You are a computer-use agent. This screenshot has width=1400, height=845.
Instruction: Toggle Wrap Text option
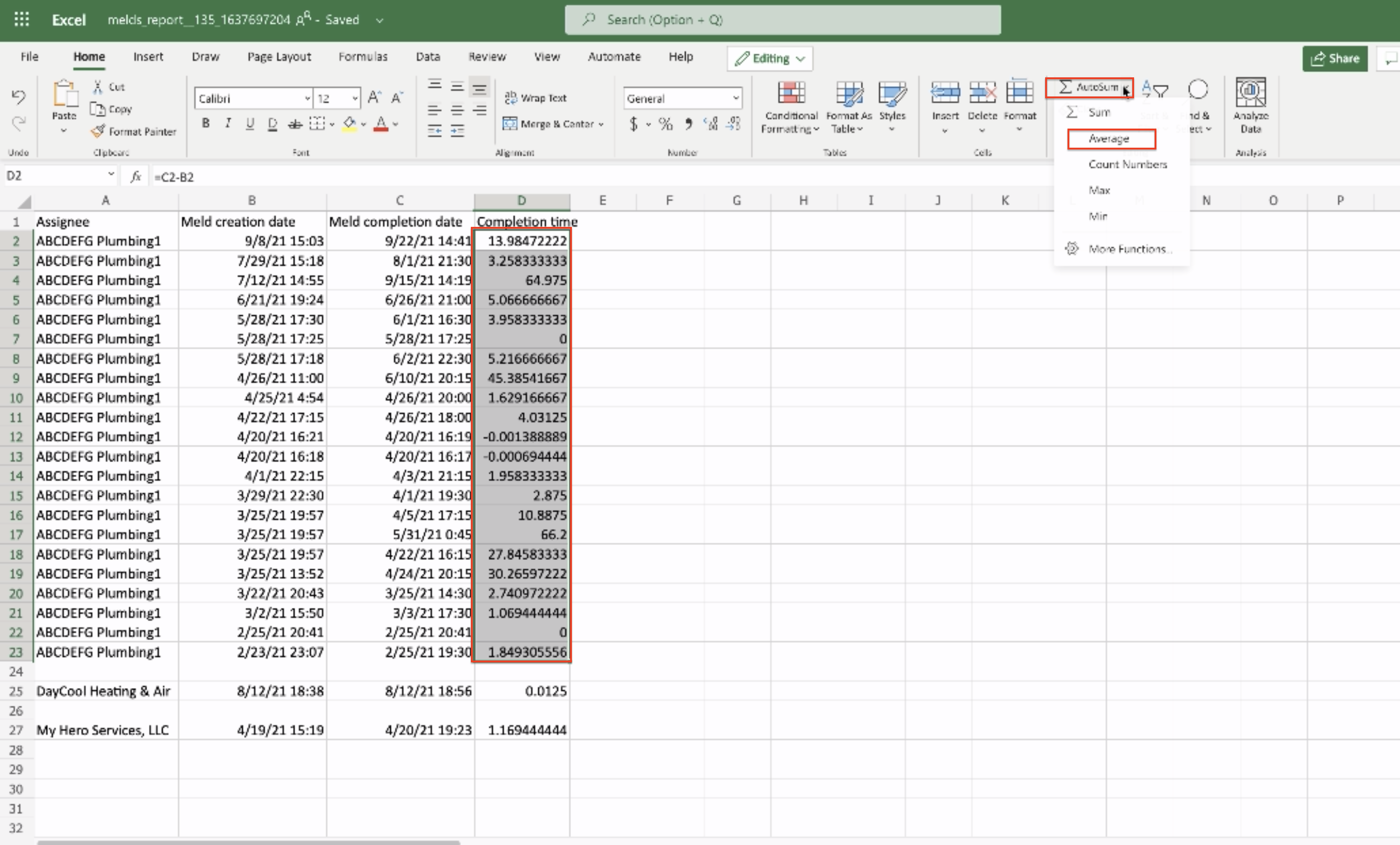point(535,98)
